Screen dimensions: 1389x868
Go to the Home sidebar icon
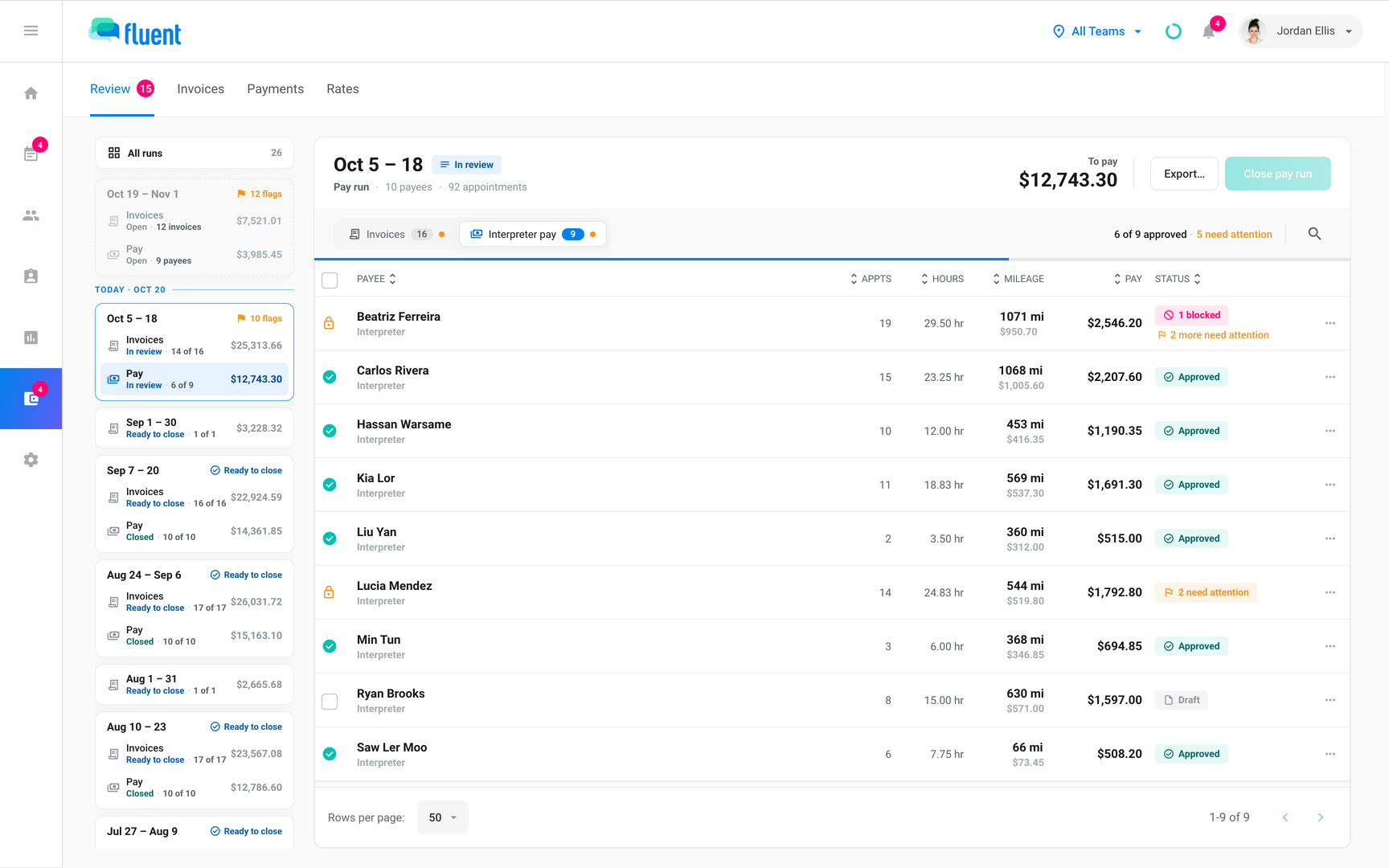coord(31,93)
